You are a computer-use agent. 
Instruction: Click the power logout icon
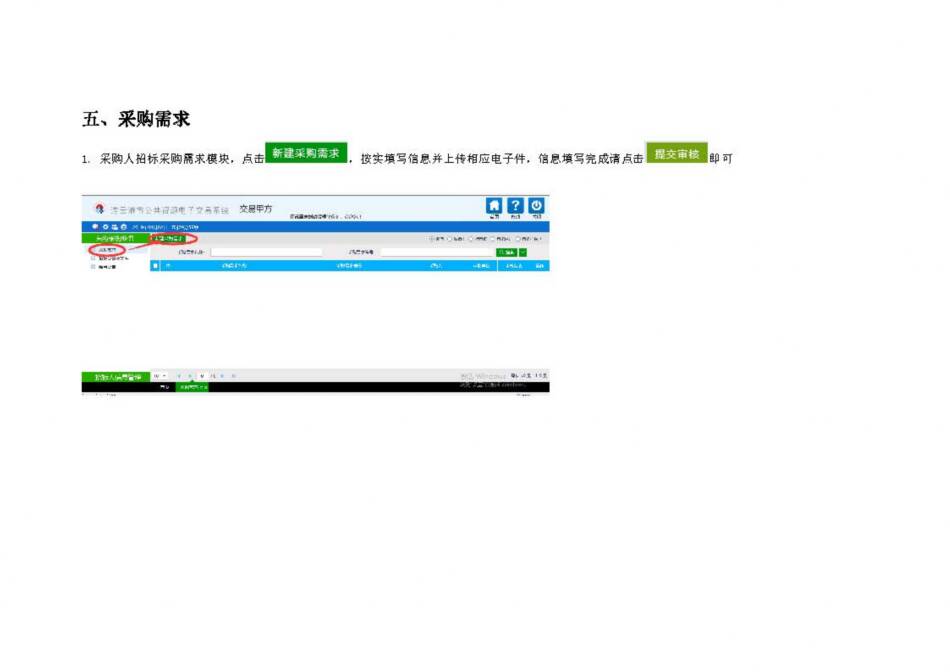(x=537, y=205)
